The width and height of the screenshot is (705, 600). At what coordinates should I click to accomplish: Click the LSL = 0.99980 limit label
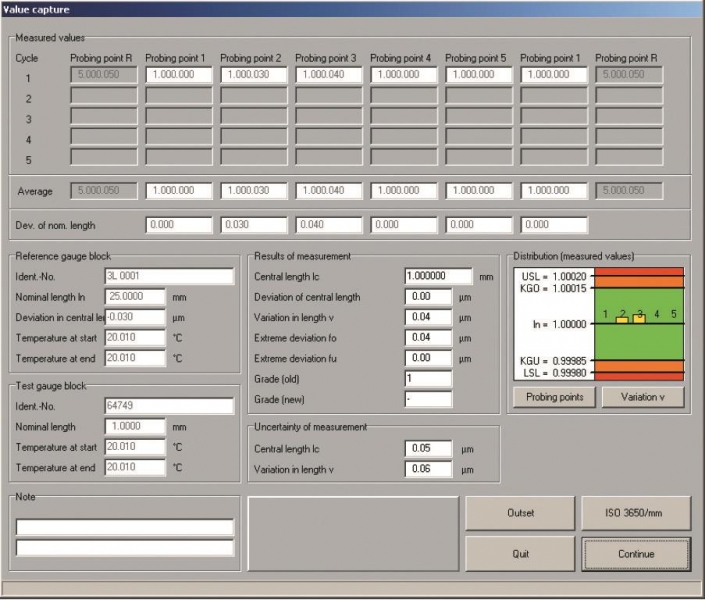point(554,373)
